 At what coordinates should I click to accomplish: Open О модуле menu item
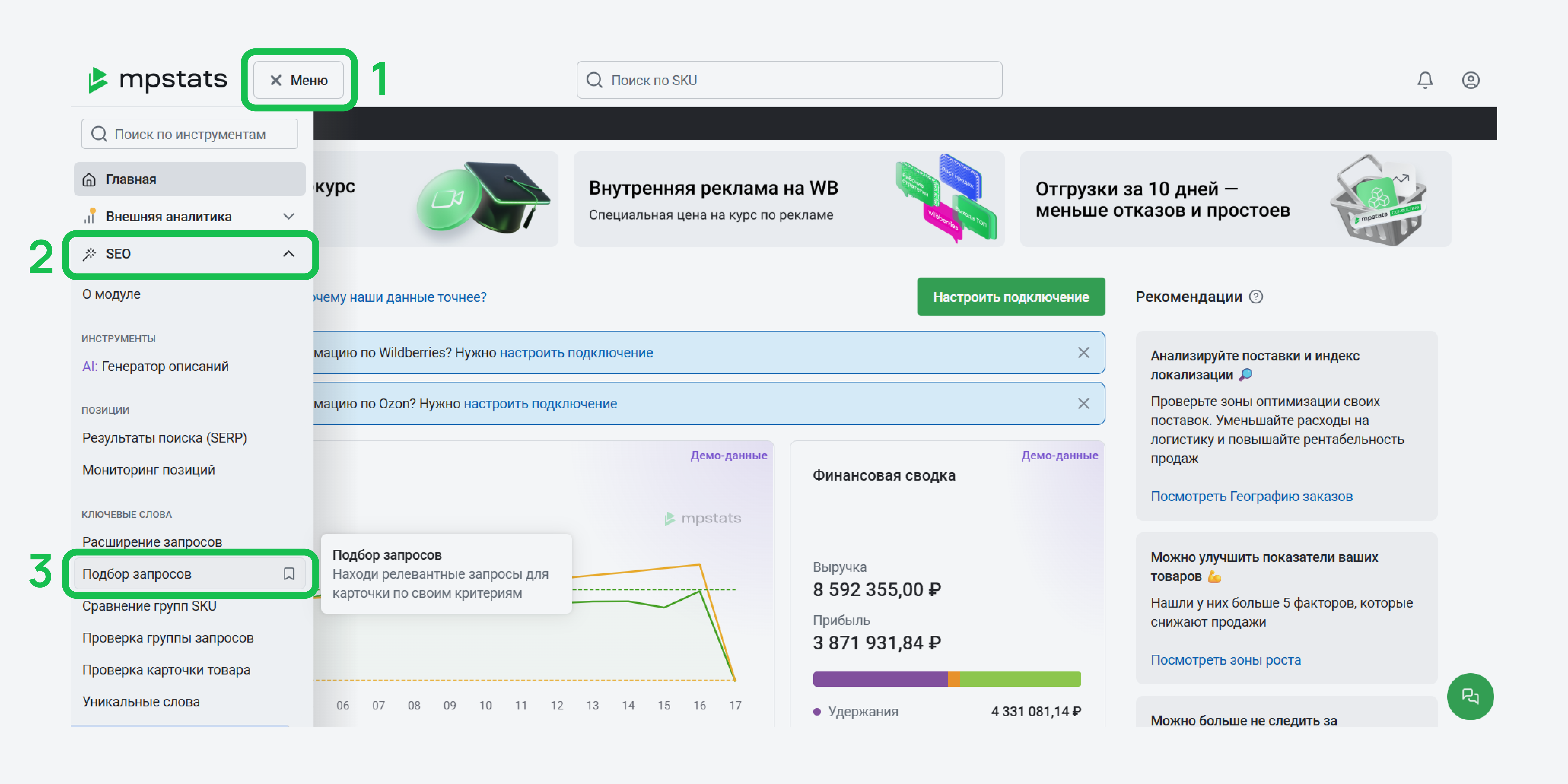pyautogui.click(x=111, y=294)
